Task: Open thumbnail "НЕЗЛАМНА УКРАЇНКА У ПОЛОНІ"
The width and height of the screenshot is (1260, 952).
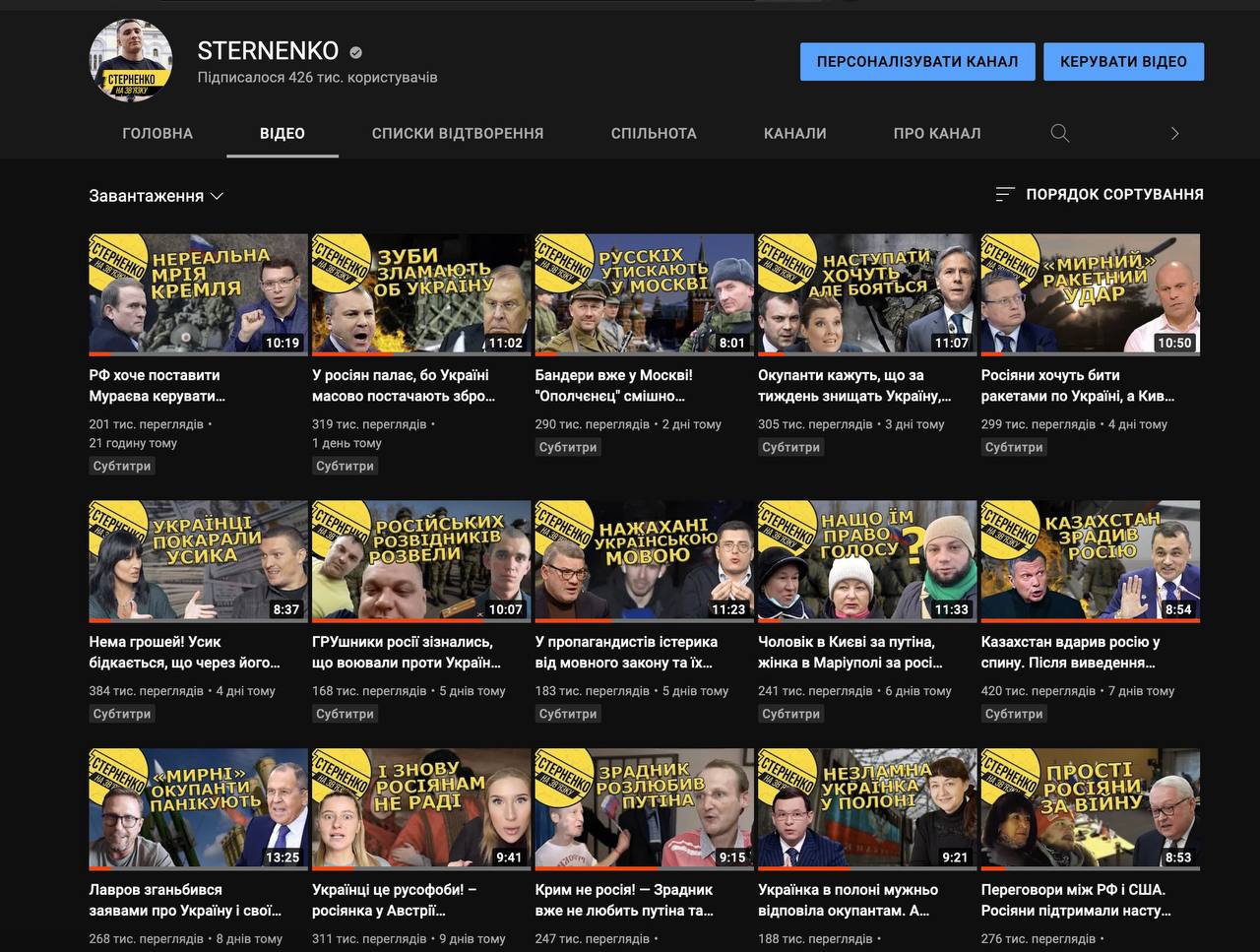Action: [x=867, y=809]
